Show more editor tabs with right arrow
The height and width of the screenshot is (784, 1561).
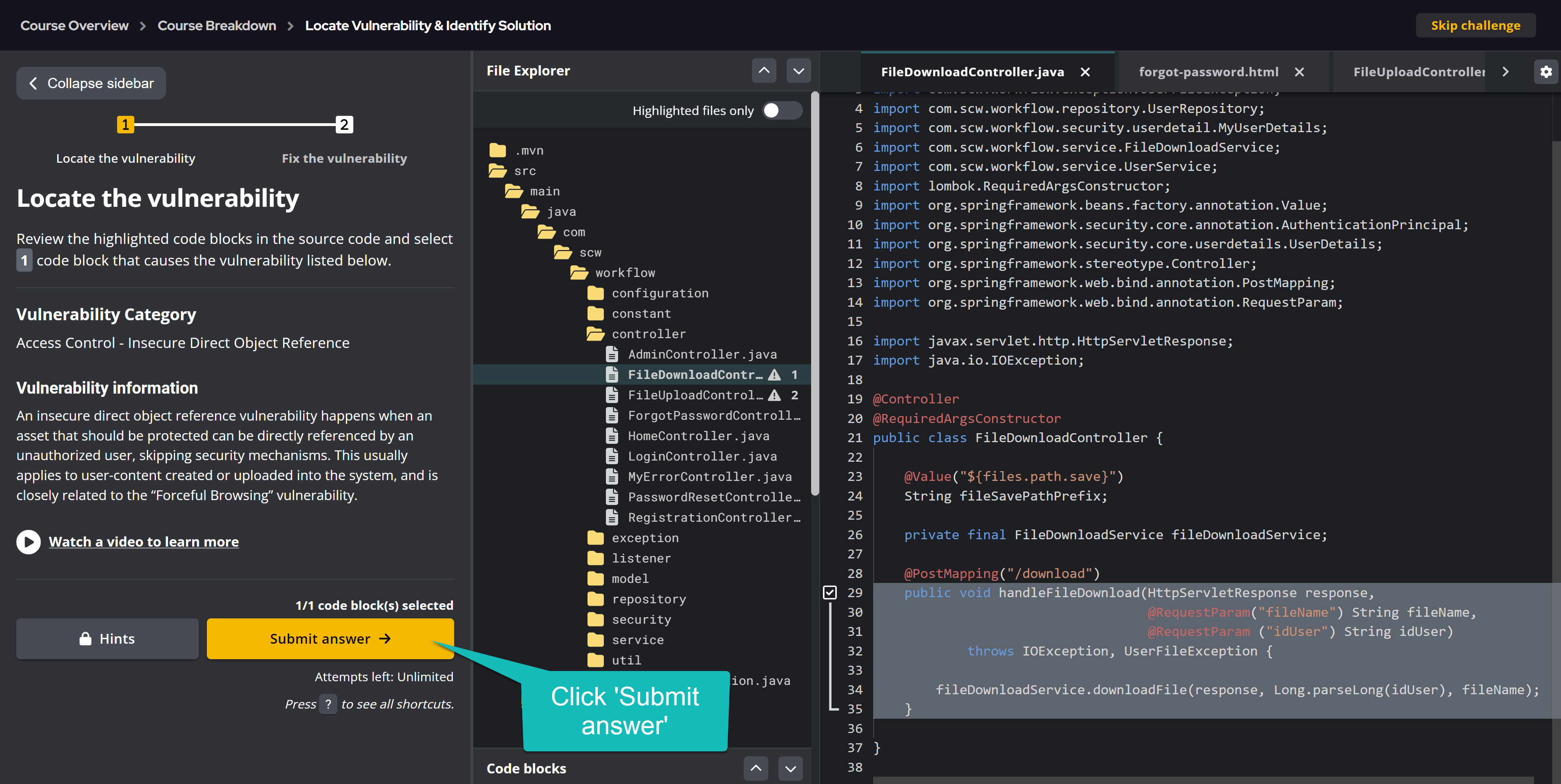[x=1505, y=71]
